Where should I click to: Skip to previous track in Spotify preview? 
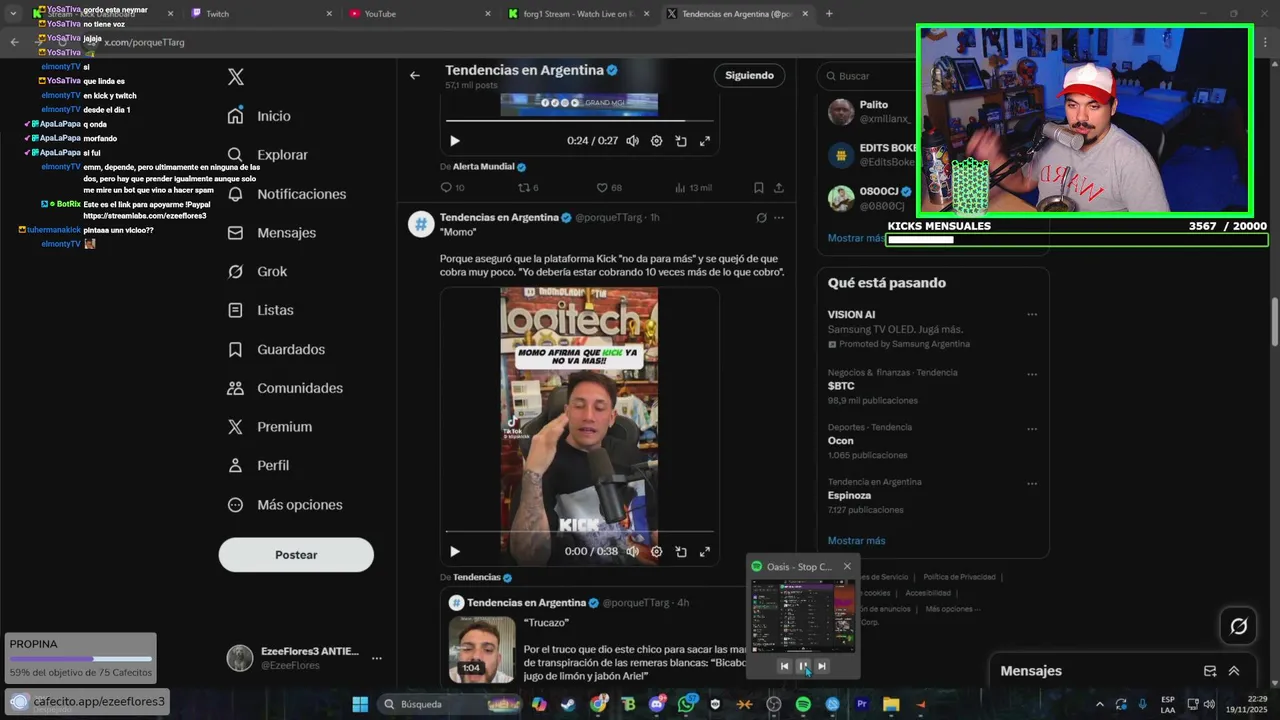(x=784, y=666)
